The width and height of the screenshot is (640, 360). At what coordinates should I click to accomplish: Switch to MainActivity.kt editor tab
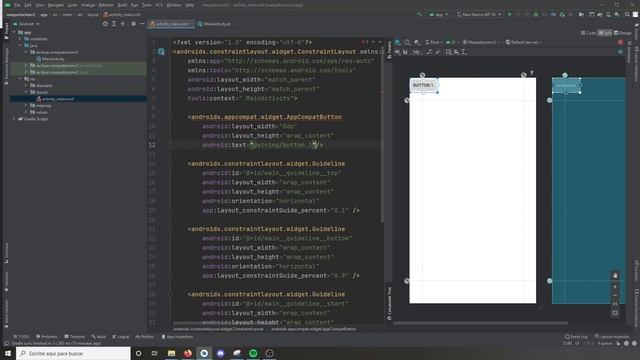click(214, 24)
